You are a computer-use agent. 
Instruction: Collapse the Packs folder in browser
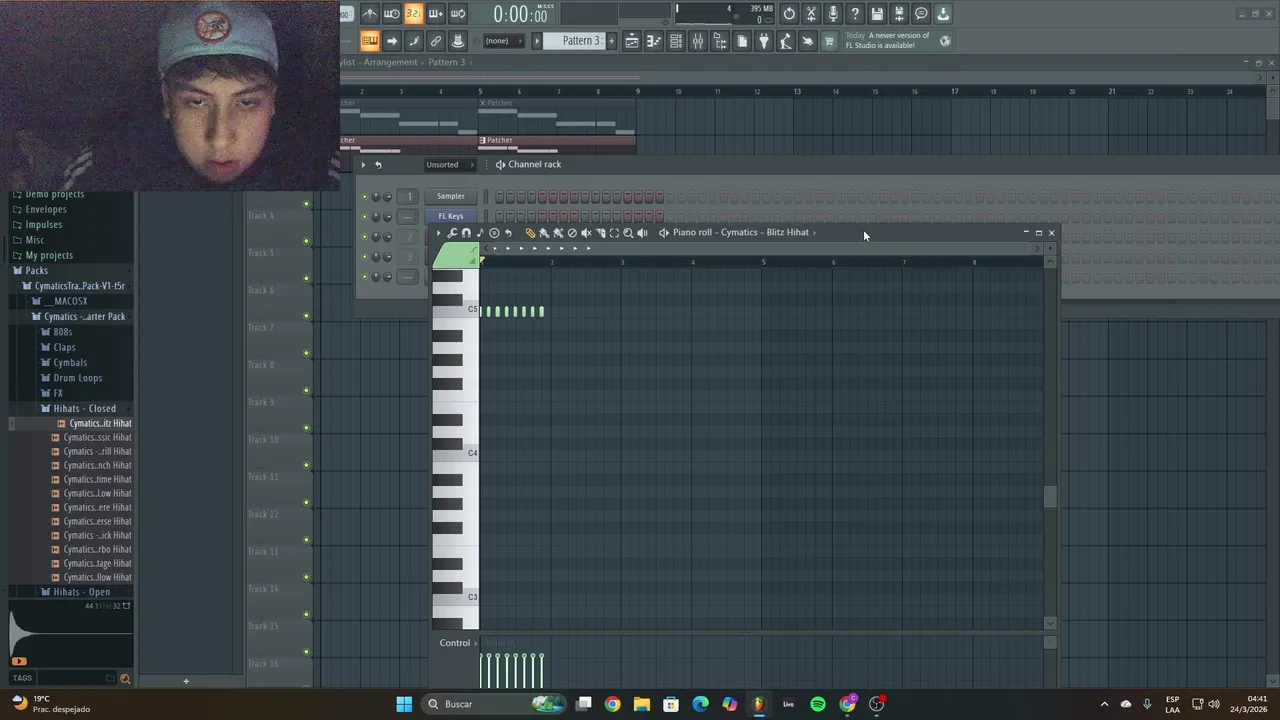(x=36, y=271)
